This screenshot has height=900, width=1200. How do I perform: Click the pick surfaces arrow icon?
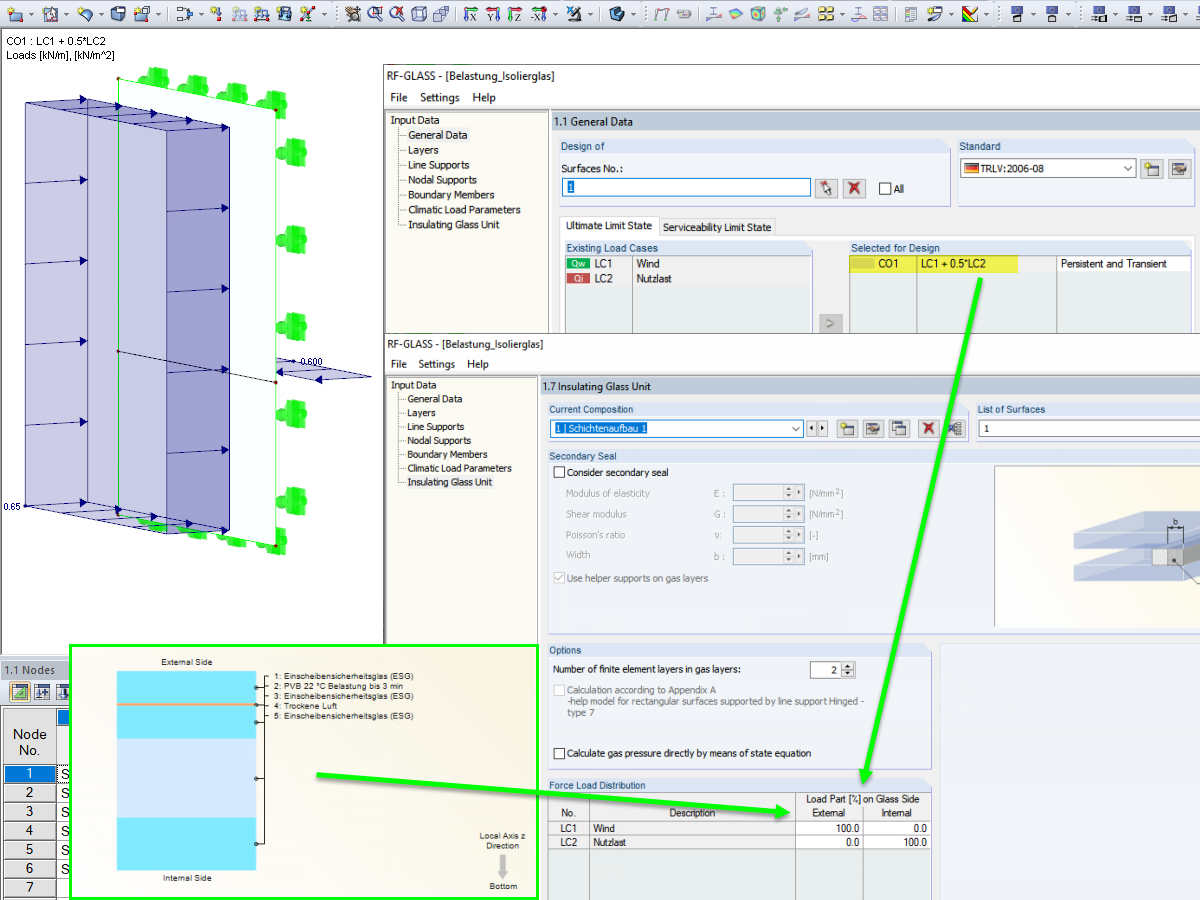click(826, 188)
